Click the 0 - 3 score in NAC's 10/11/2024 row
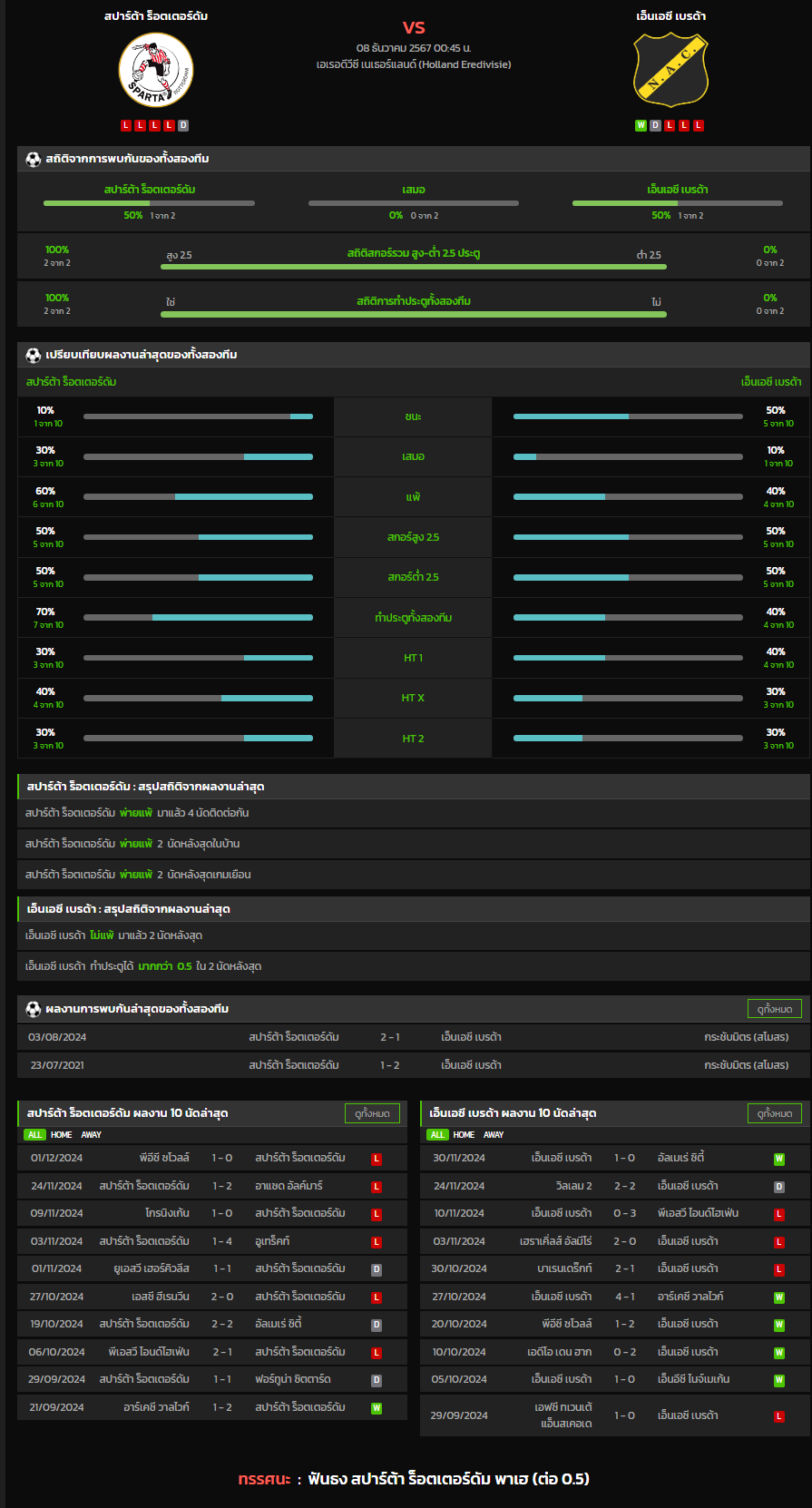This screenshot has height=1508, width=812. [625, 1214]
